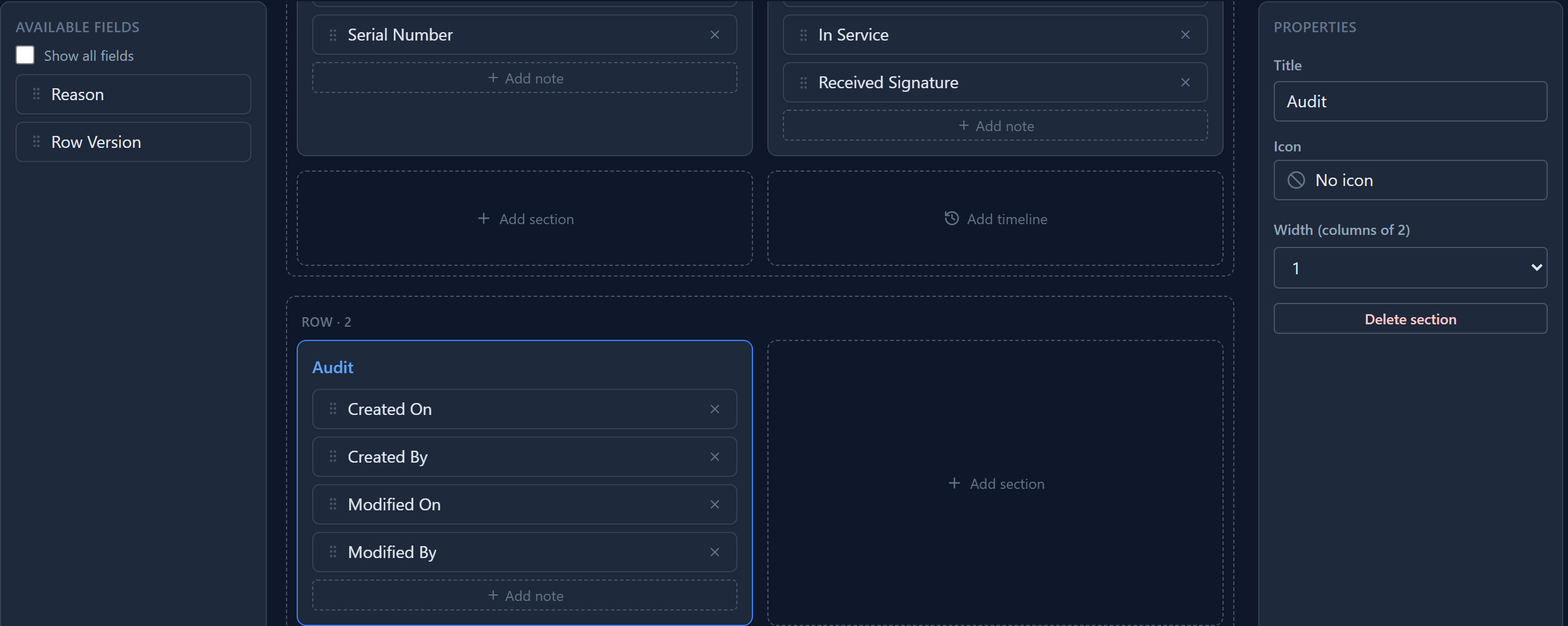Image resolution: width=1568 pixels, height=626 pixels.
Task: Add section beside the Audit section
Action: (995, 483)
